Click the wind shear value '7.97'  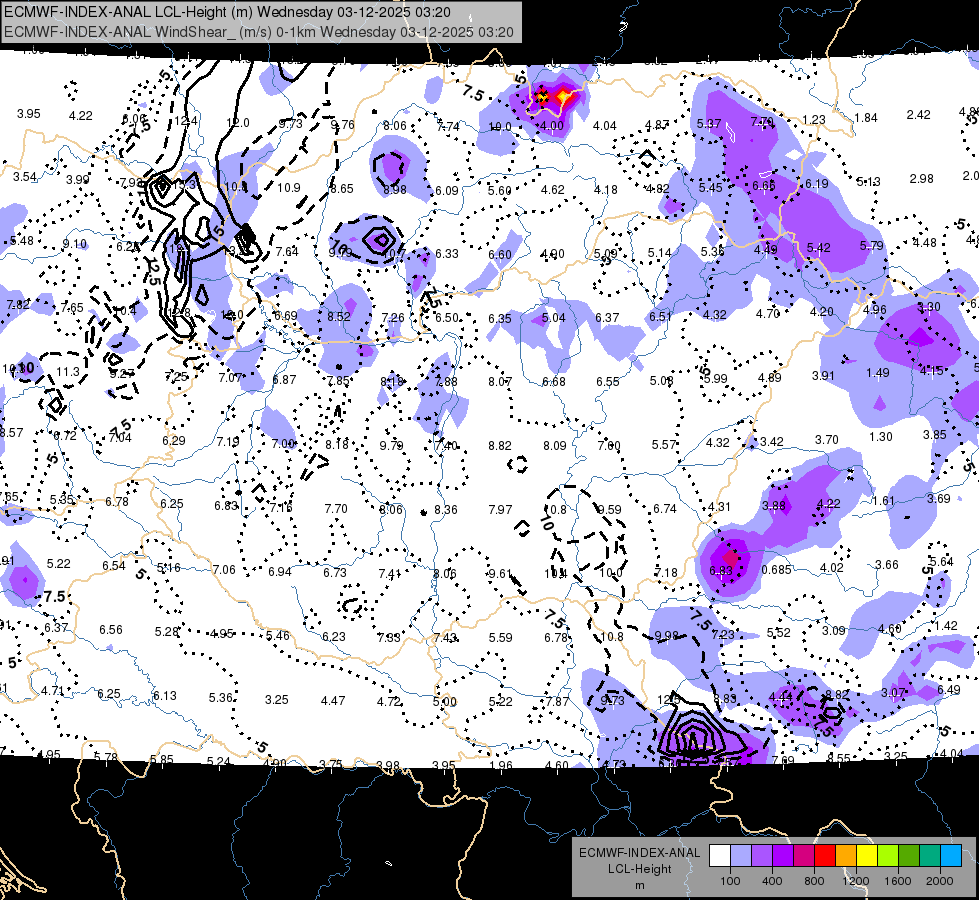point(500,510)
